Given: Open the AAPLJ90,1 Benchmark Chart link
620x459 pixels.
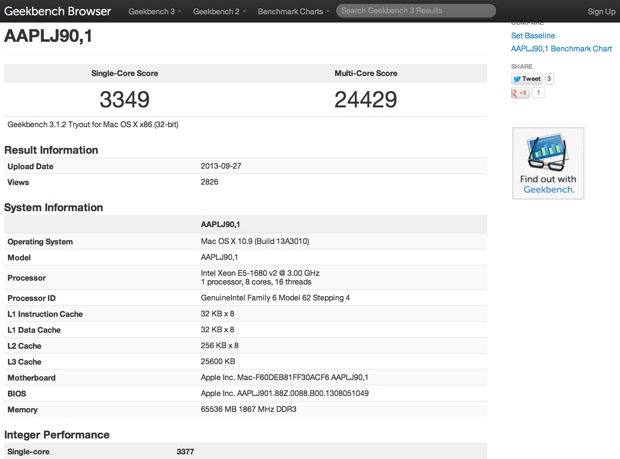Looking at the screenshot, I should pos(561,49).
